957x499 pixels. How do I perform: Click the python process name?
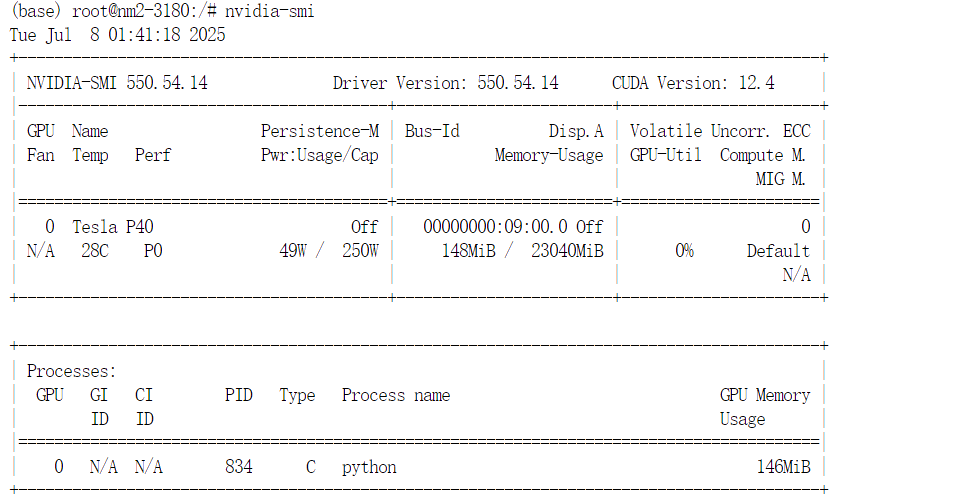[x=369, y=468]
